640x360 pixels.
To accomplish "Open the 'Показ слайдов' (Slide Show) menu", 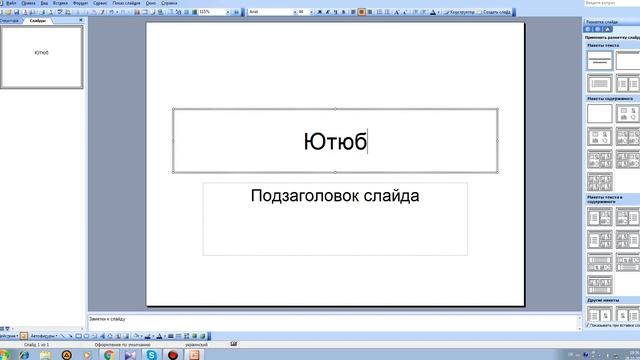I will (x=126, y=3).
